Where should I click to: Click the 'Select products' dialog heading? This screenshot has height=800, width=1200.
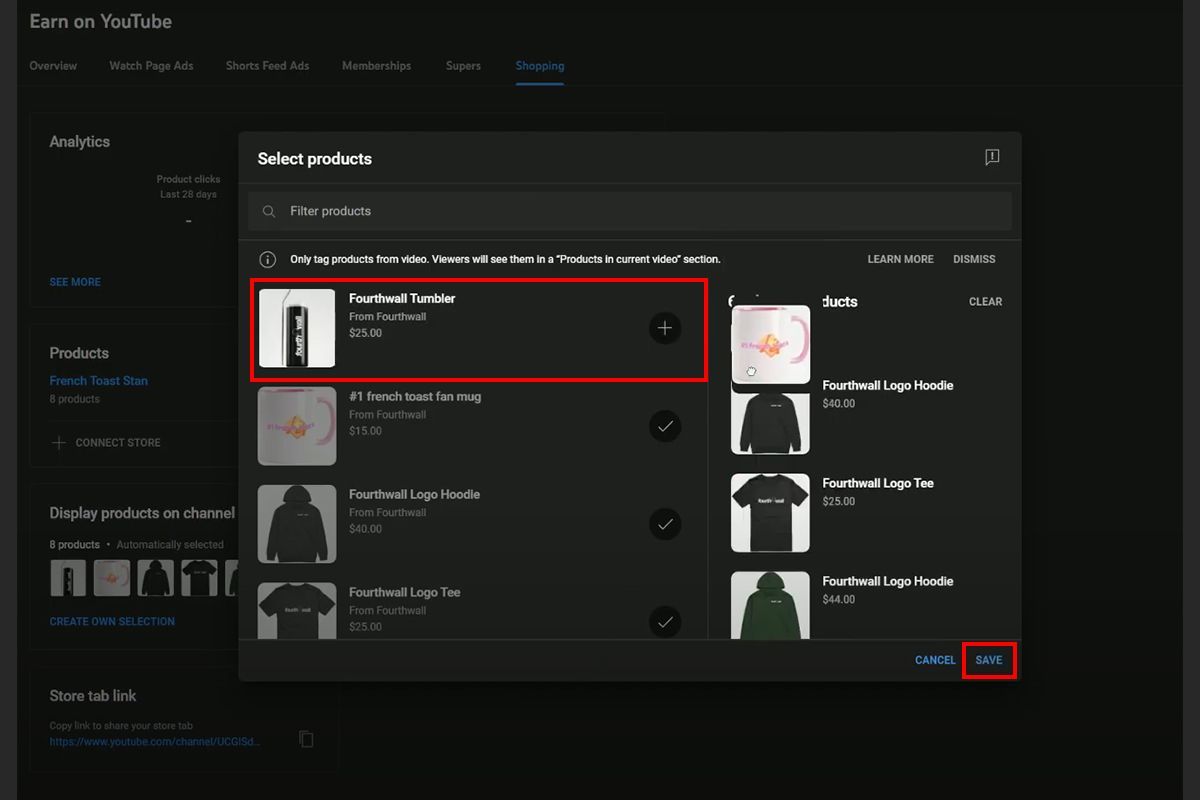coord(315,159)
